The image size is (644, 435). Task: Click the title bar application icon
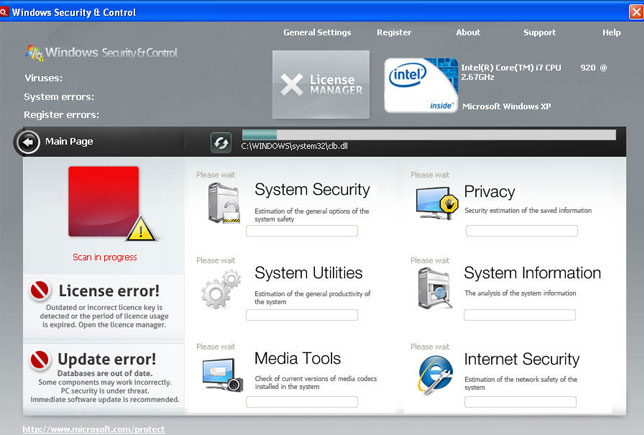point(4,12)
